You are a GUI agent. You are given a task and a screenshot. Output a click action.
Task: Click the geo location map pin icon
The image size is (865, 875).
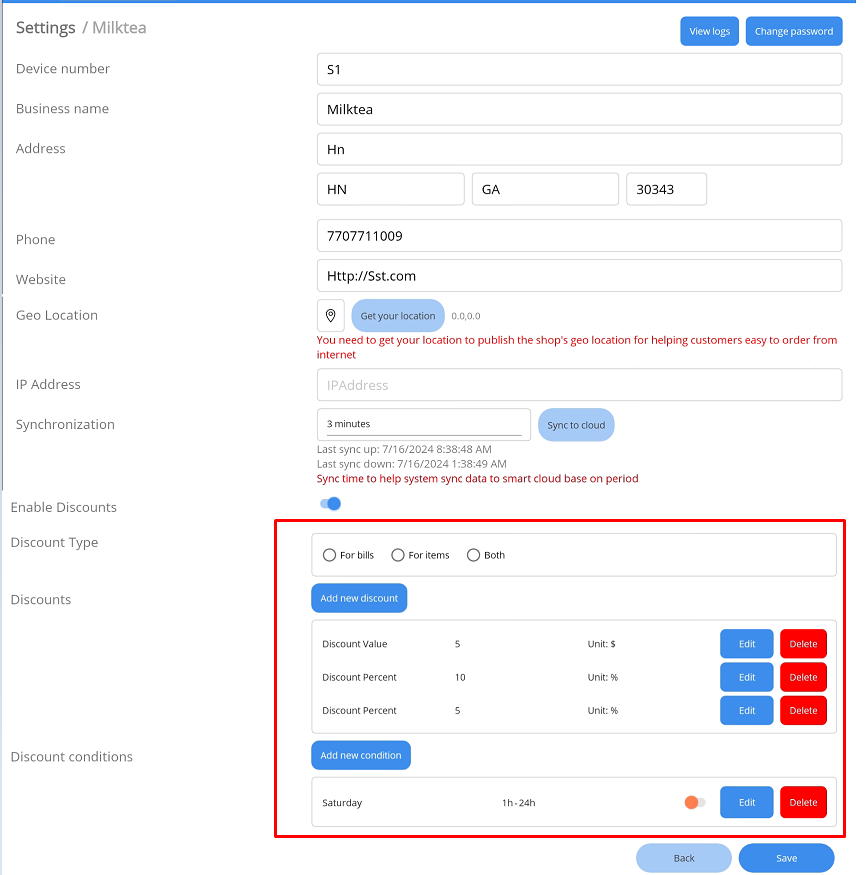click(x=330, y=316)
